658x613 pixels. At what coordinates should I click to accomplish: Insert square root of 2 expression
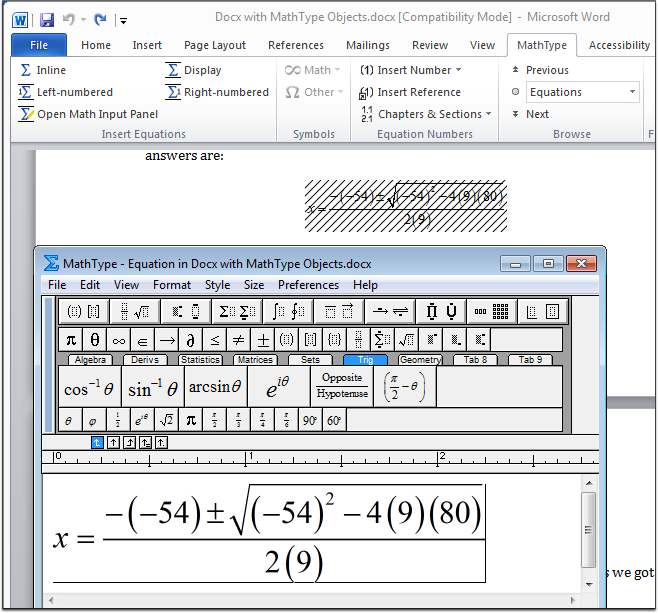[167, 420]
